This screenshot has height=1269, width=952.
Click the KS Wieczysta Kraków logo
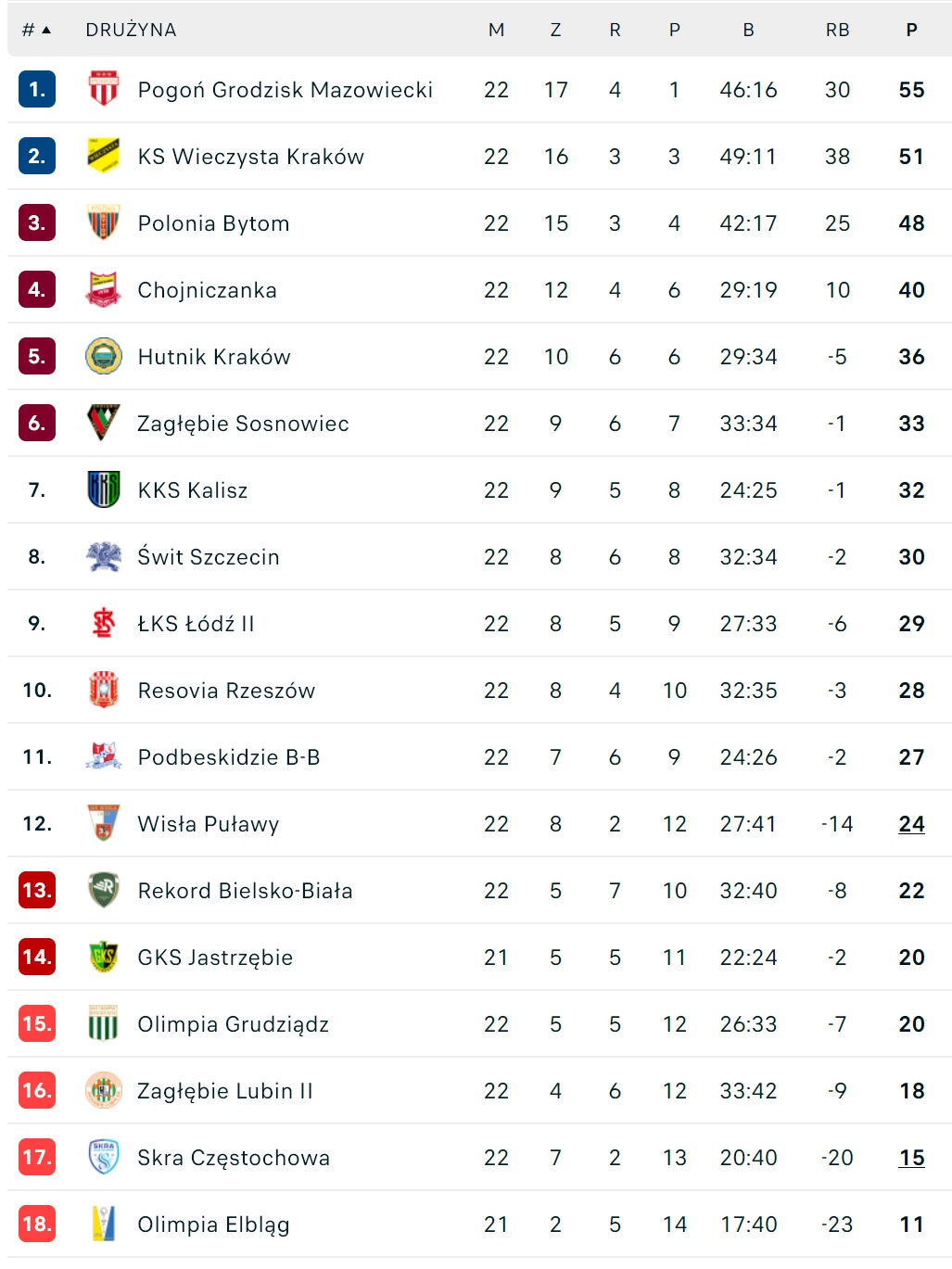point(103,156)
